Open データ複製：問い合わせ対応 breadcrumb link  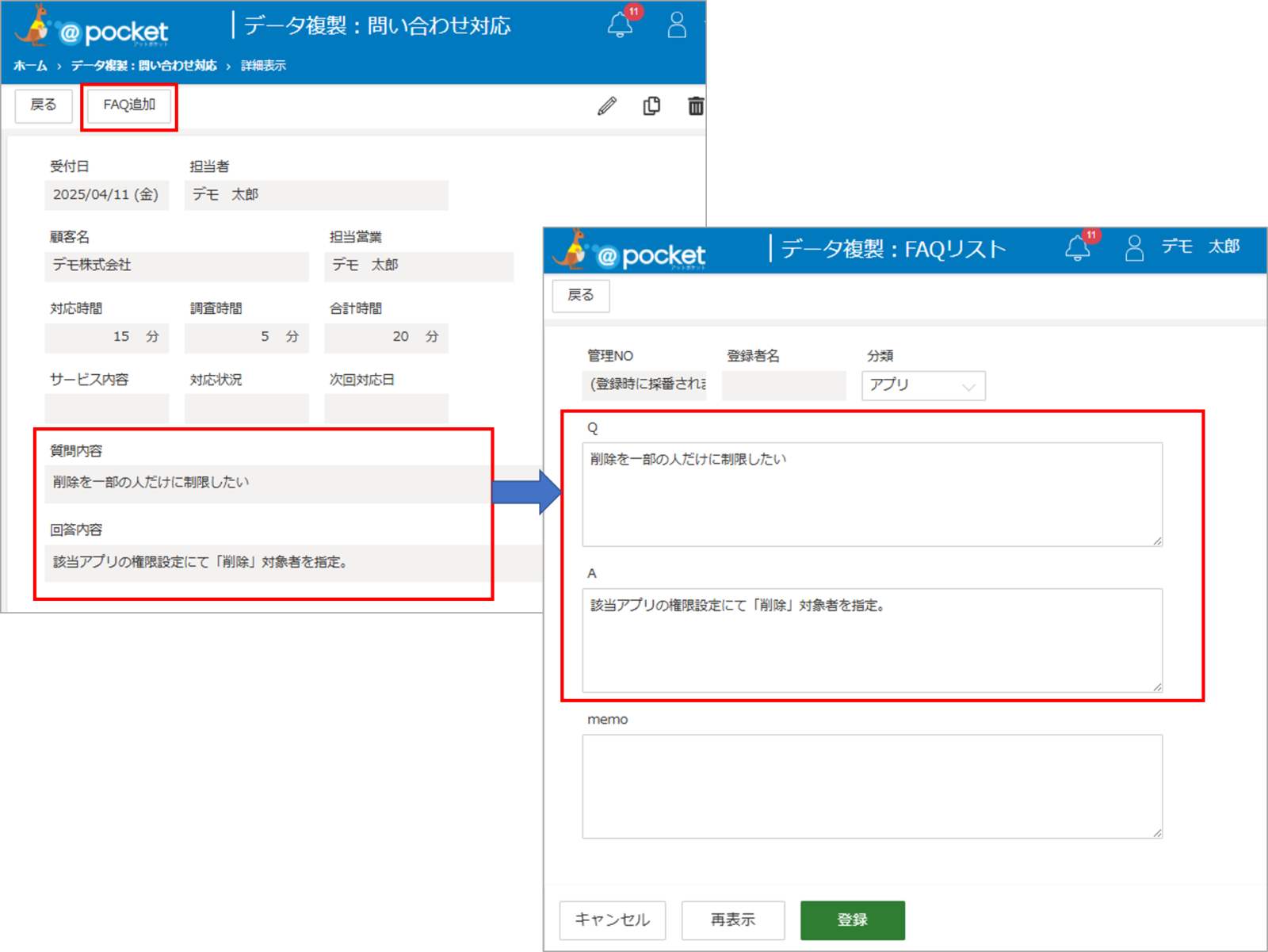pyautogui.click(x=143, y=66)
